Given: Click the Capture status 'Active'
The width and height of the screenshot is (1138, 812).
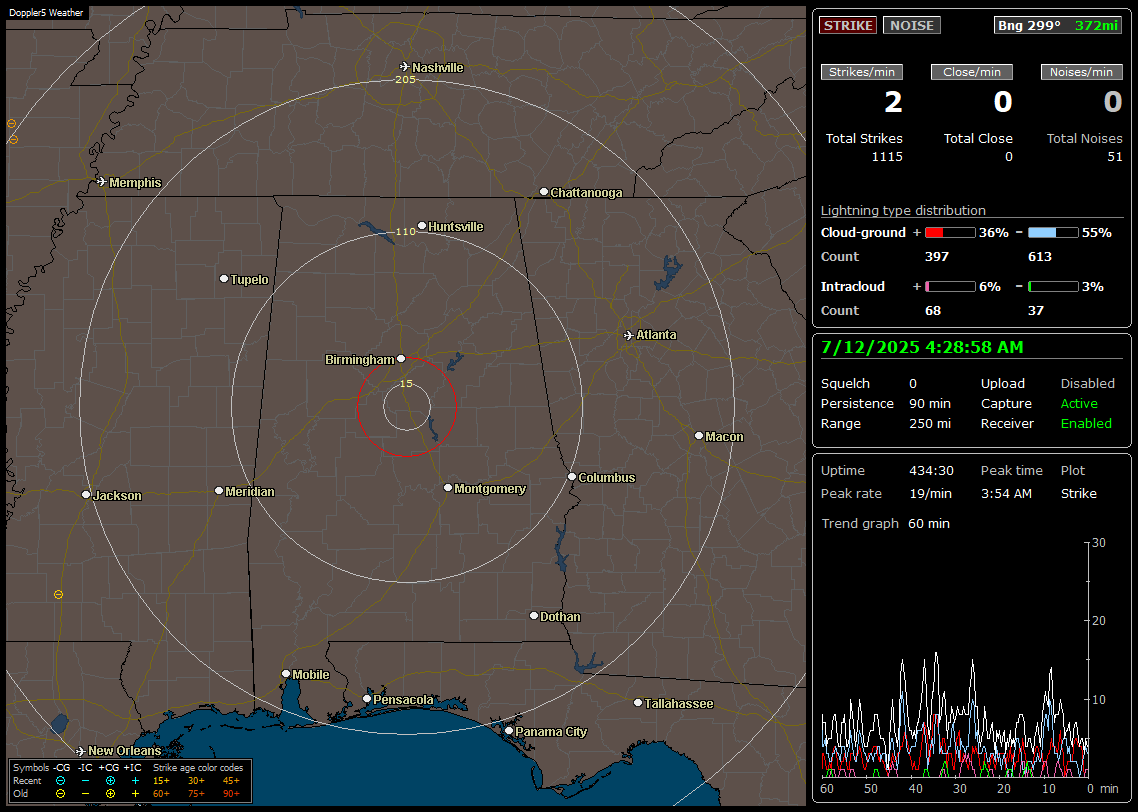Looking at the screenshot, I should (1078, 403).
